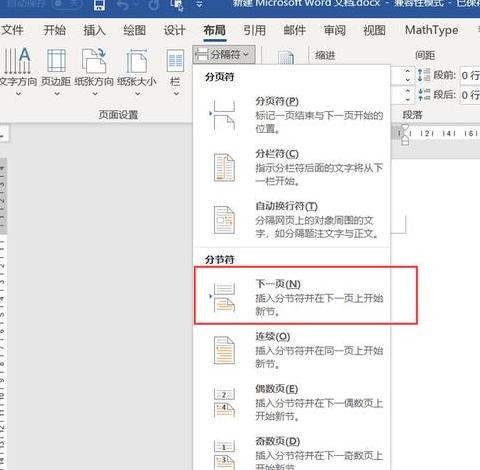Choose 连续(O) continuous section break
480x470 pixels.
(292, 350)
